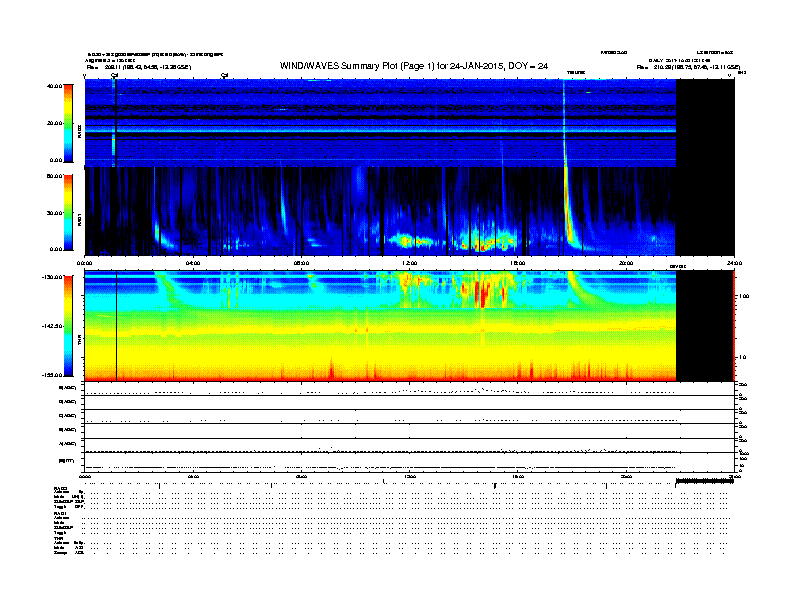Click the WIND/WAVES Summary Plot title
Viewport: 792px width, 612px height.
(414, 66)
